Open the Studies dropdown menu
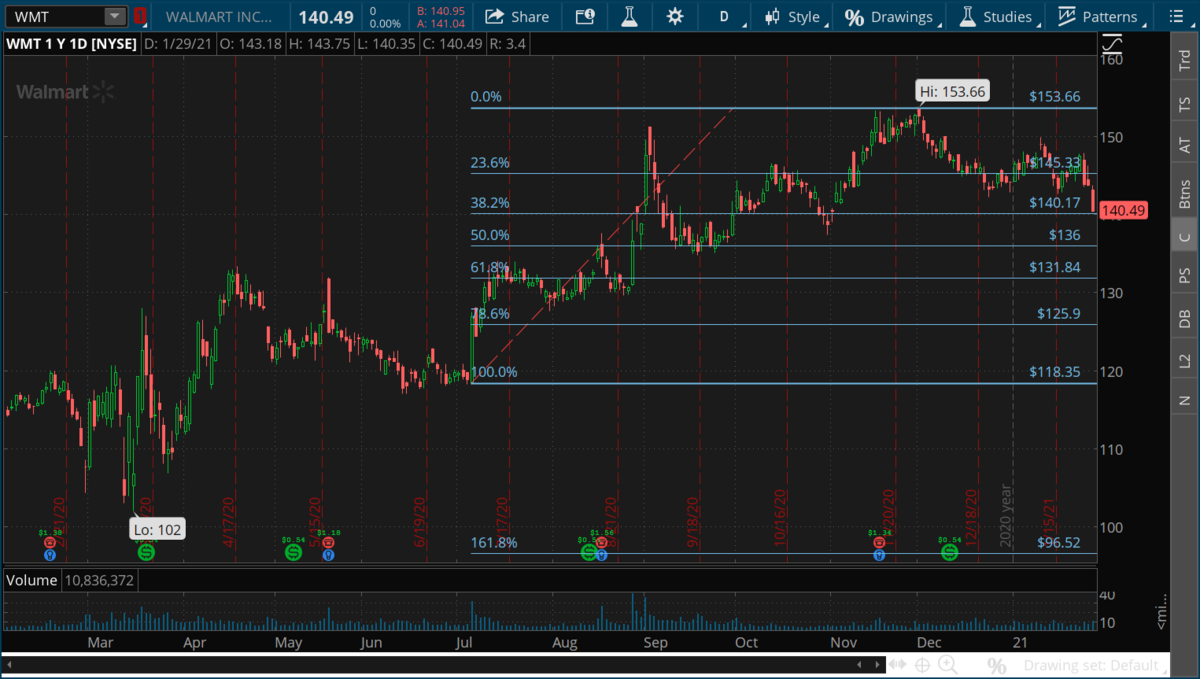Viewport: 1200px width, 679px height. (x=996, y=16)
